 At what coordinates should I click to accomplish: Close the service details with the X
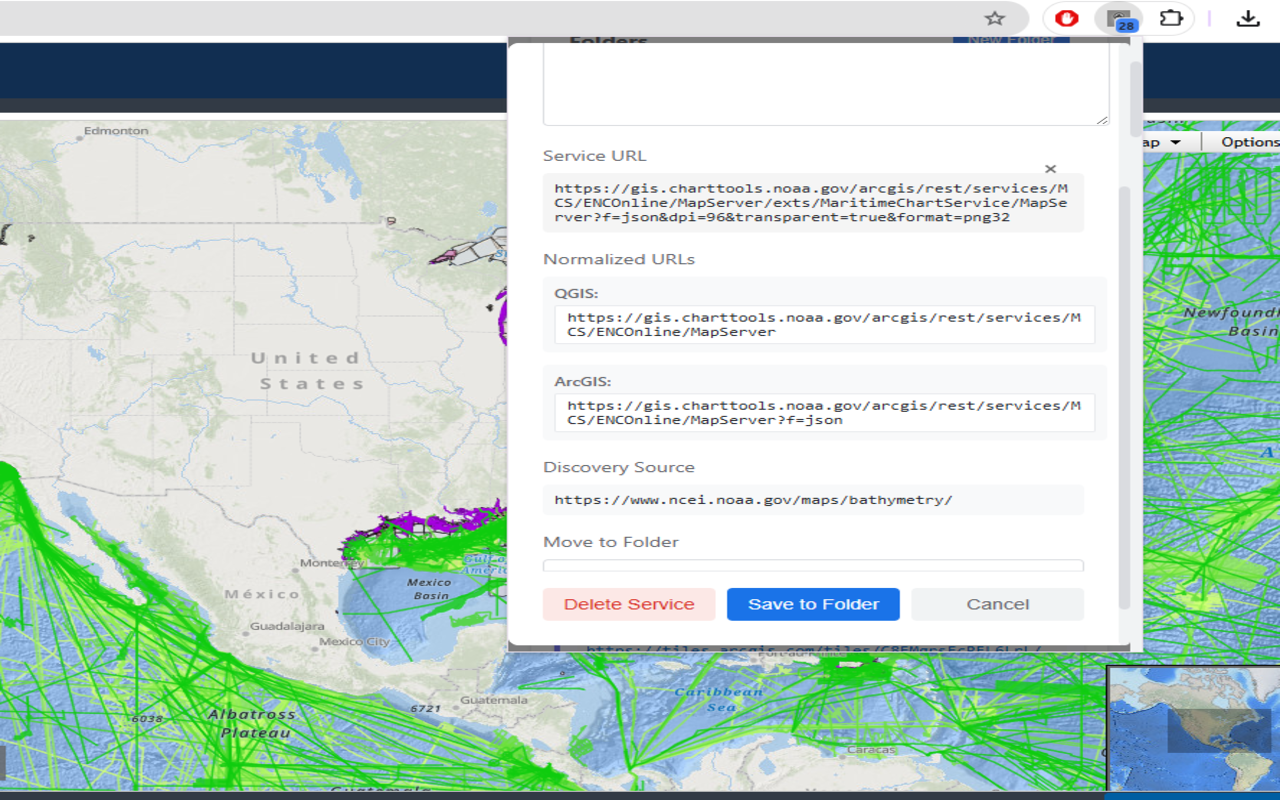1050,169
